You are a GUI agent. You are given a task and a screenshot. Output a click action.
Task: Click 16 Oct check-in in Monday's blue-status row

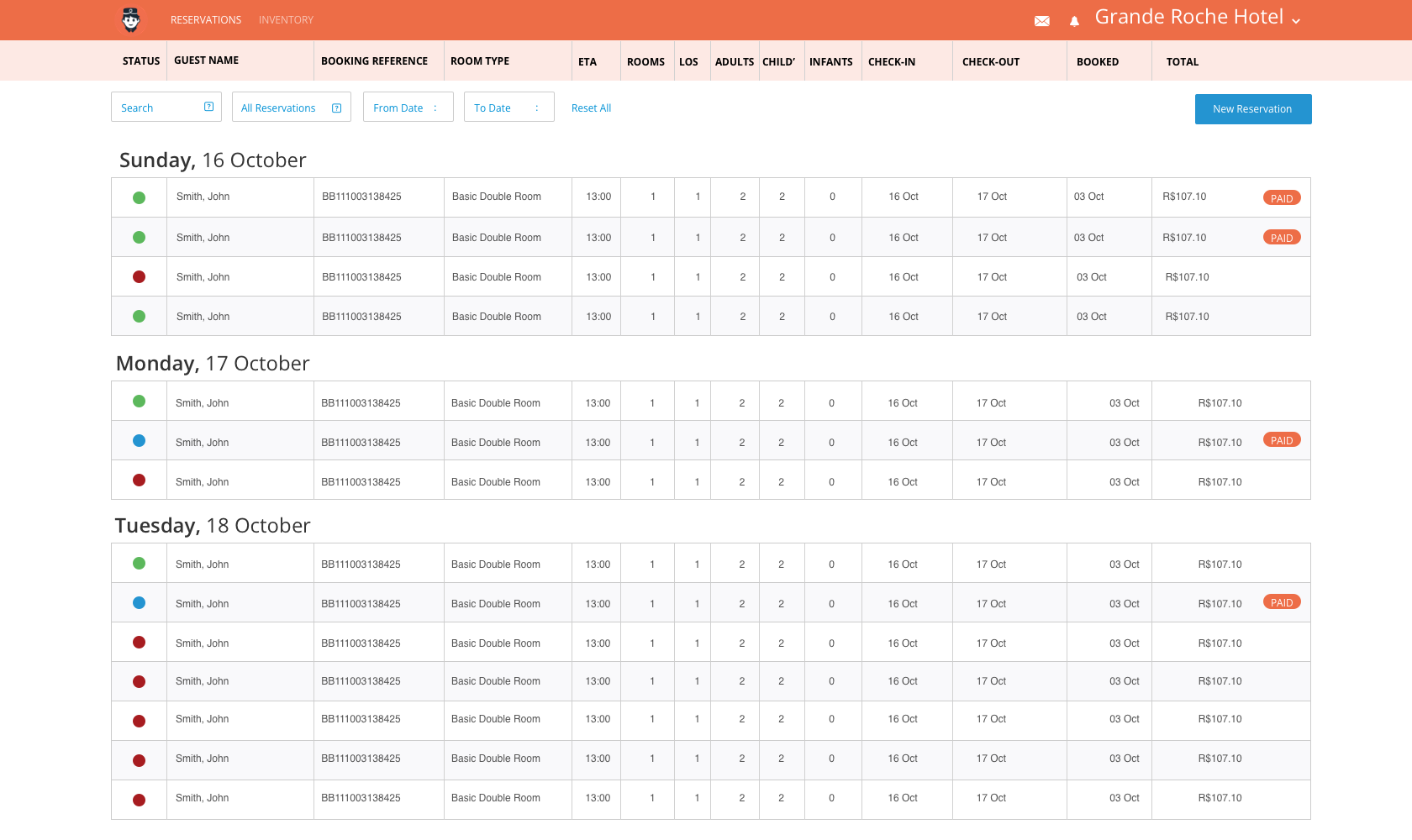903,443
